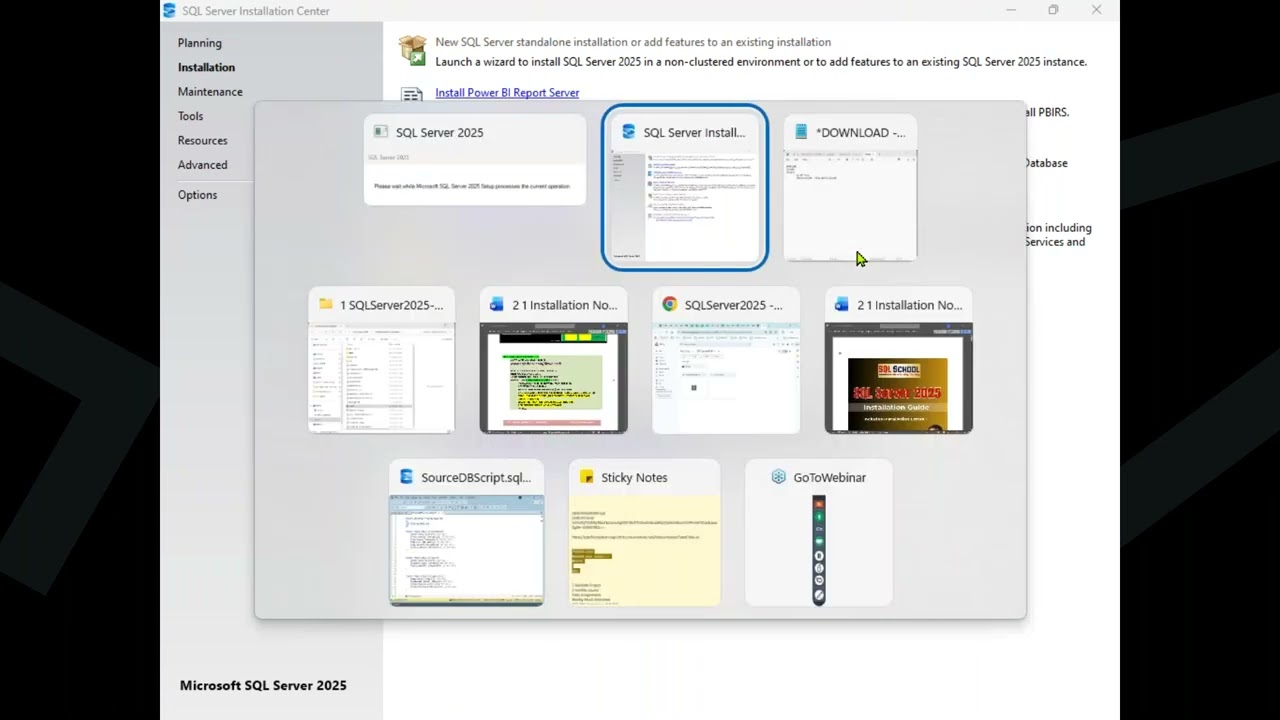Image resolution: width=1280 pixels, height=720 pixels.
Task: Click the folder icon for 1 SQLServer2025 window
Action: [325, 305]
